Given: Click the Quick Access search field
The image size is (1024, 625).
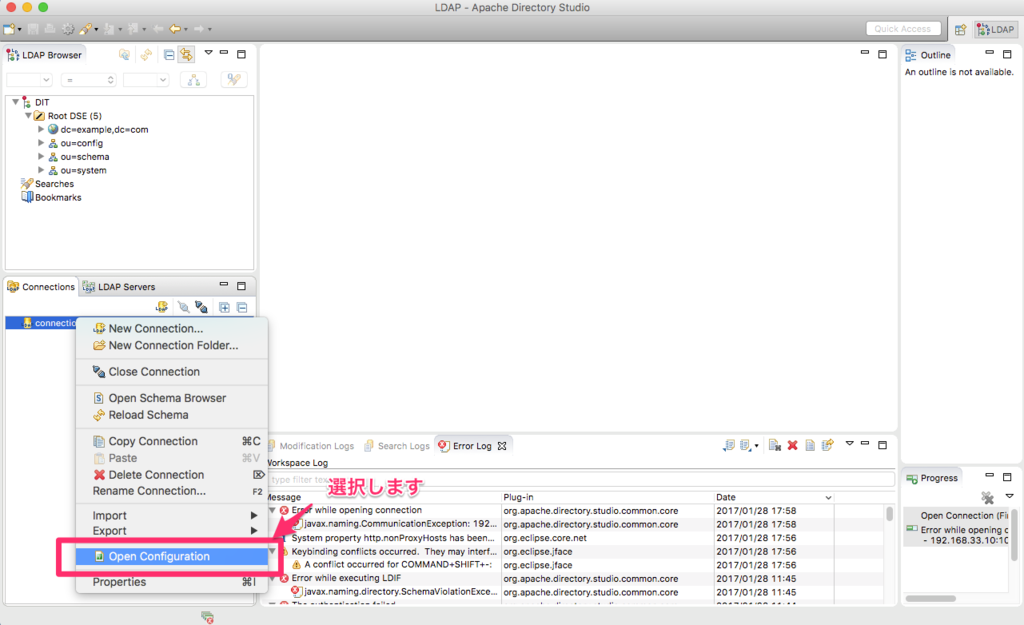Looking at the screenshot, I should tap(903, 29).
